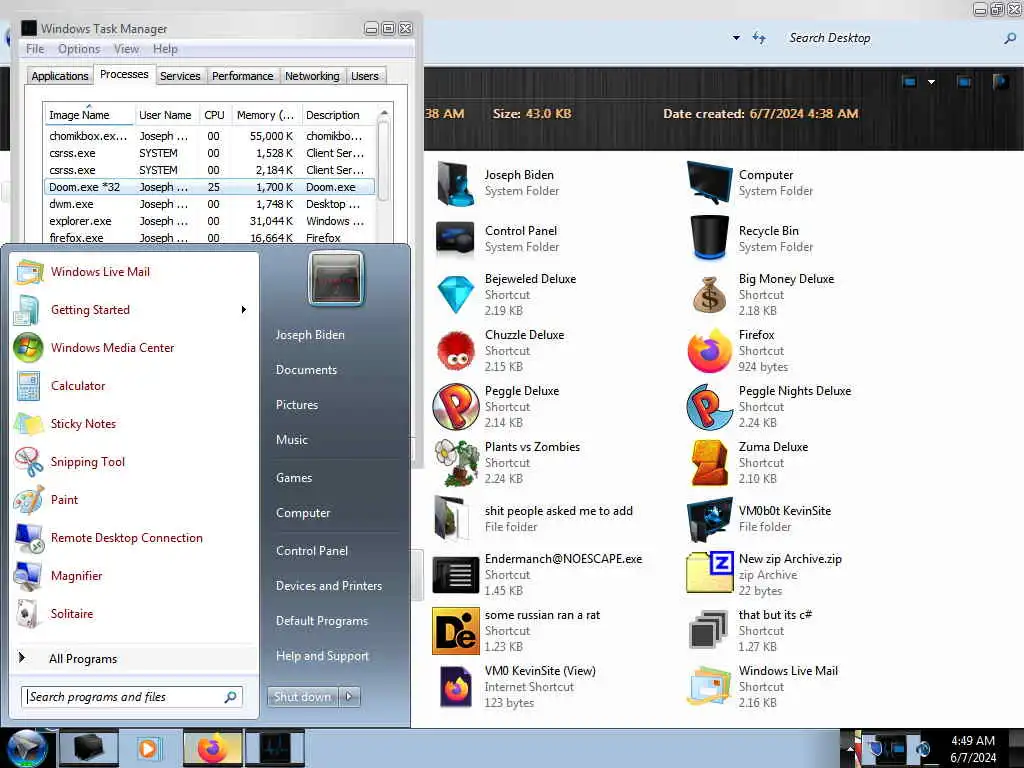The image size is (1024, 768).
Task: Select the Bejeweled Deluxe diamond icon
Action: click(455, 295)
